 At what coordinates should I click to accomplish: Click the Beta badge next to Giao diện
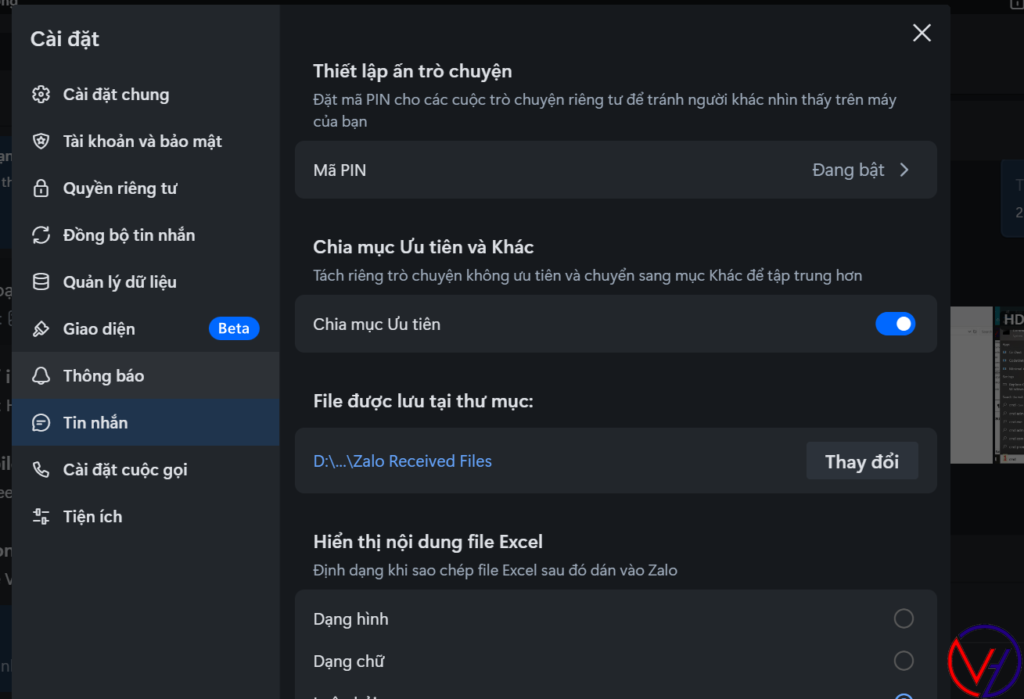234,329
